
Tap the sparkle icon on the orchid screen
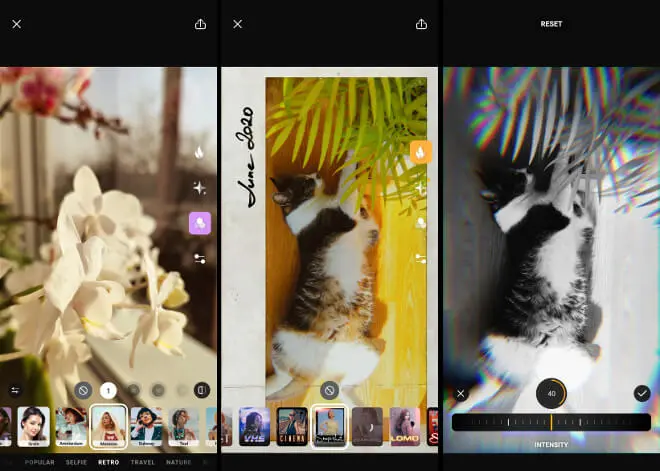tap(199, 188)
